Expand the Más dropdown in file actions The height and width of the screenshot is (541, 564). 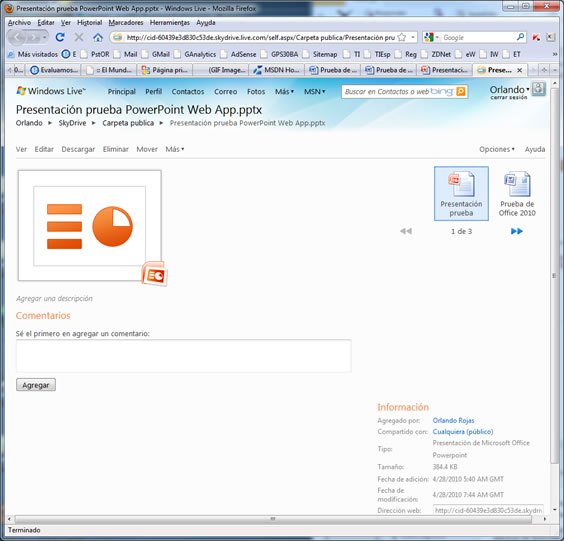click(174, 149)
